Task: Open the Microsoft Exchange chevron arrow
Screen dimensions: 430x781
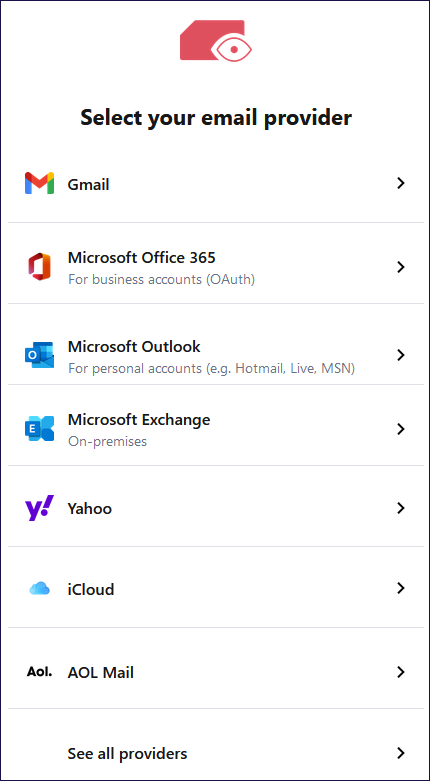Action: click(400, 429)
